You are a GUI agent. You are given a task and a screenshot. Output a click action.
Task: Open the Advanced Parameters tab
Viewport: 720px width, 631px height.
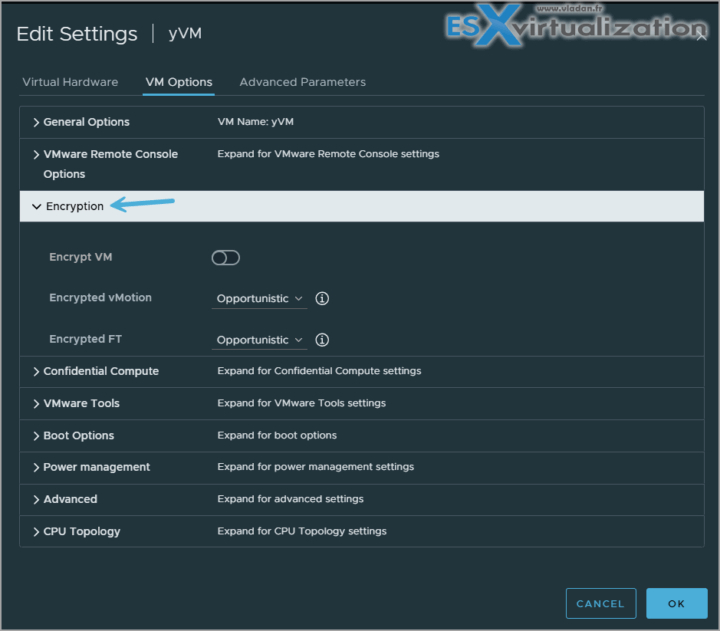[303, 82]
